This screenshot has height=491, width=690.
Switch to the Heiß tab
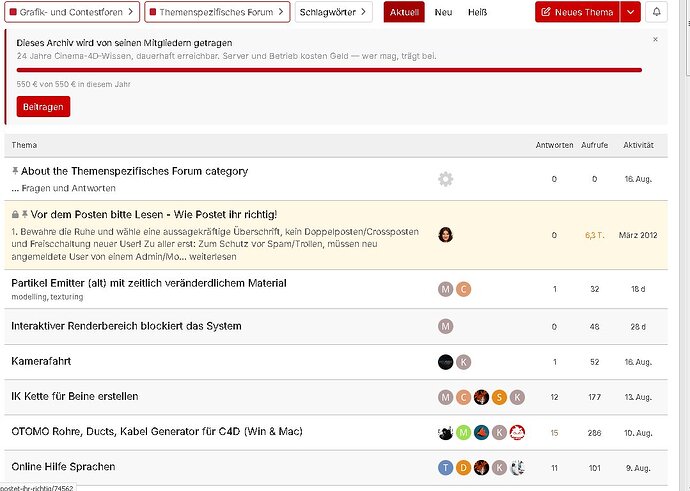(477, 12)
